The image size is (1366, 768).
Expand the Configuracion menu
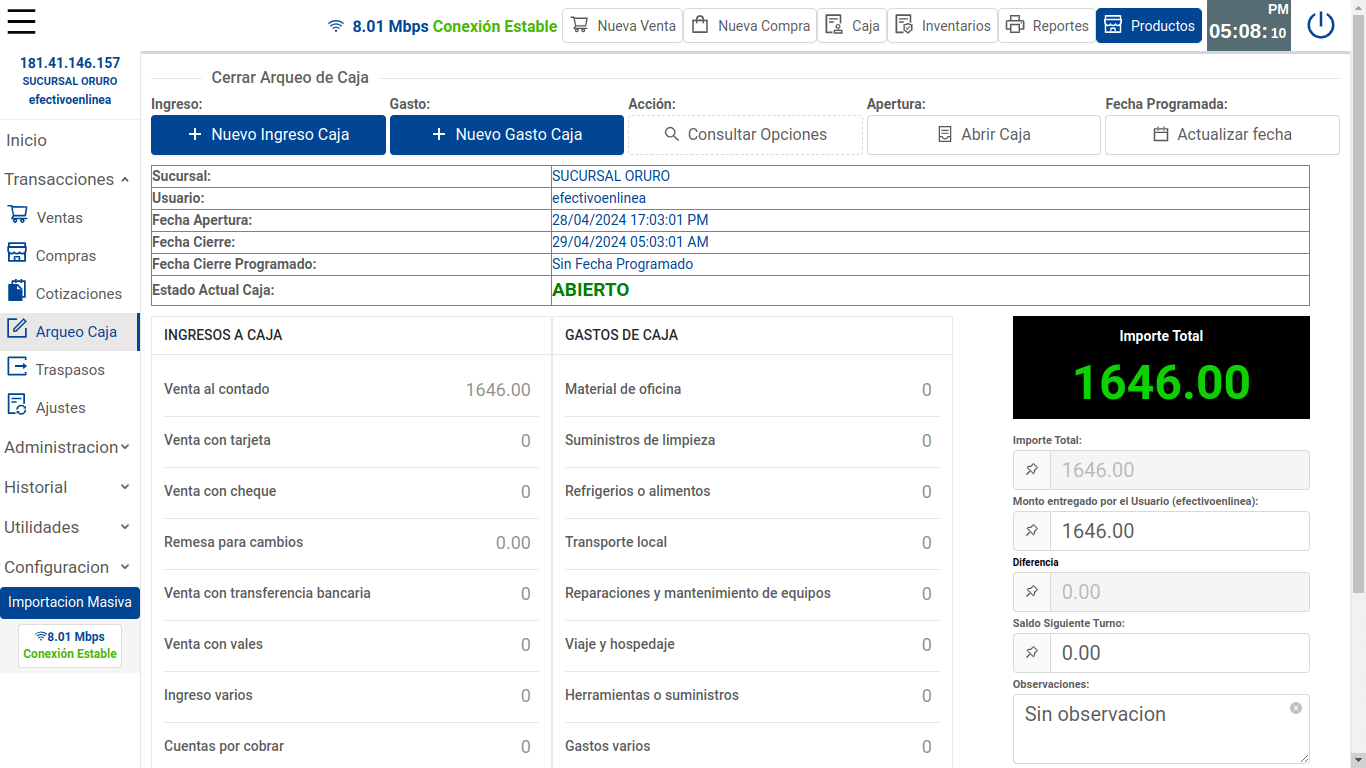tap(68, 567)
